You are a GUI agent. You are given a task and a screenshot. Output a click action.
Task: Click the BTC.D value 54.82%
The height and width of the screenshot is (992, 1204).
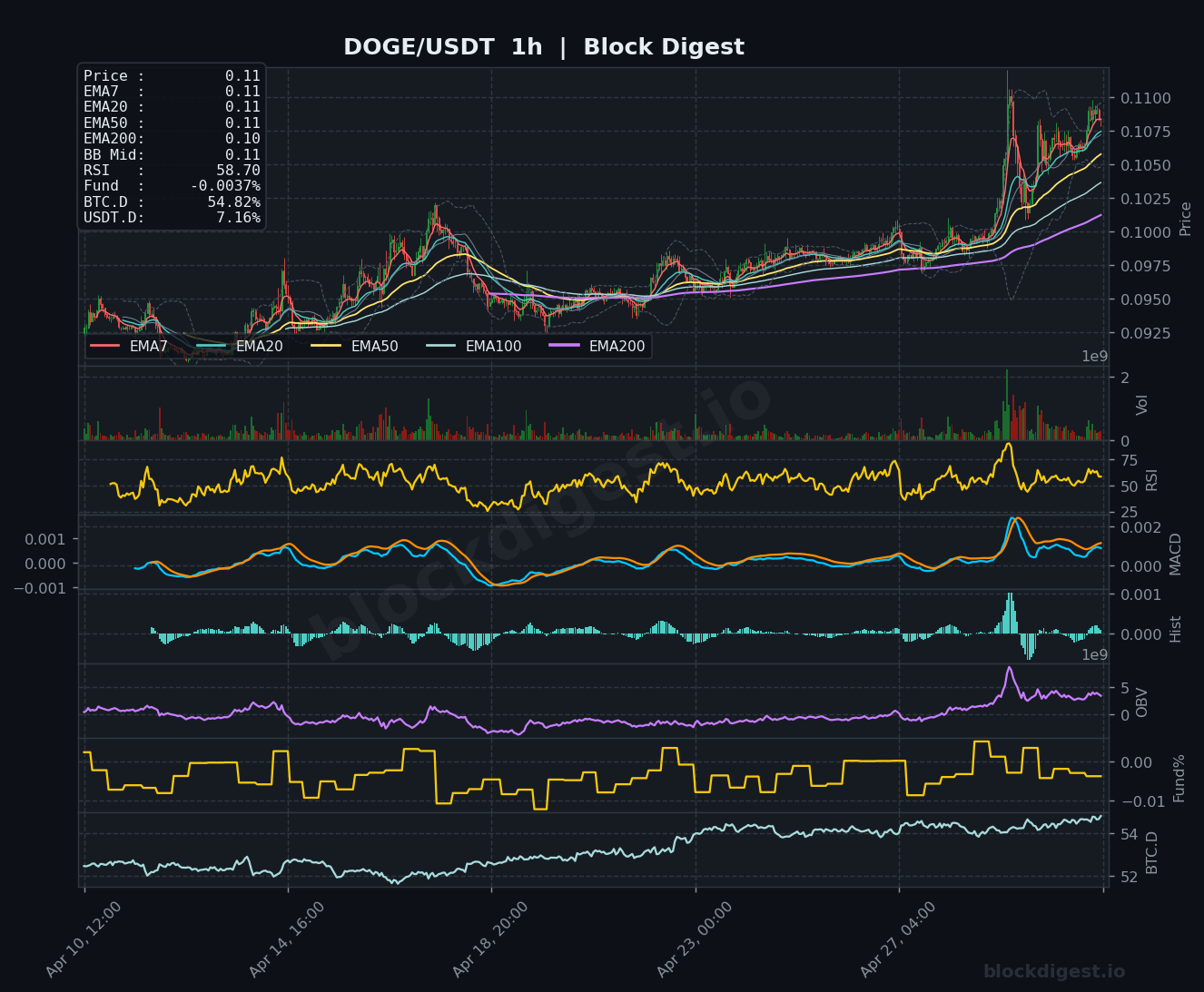click(x=233, y=202)
